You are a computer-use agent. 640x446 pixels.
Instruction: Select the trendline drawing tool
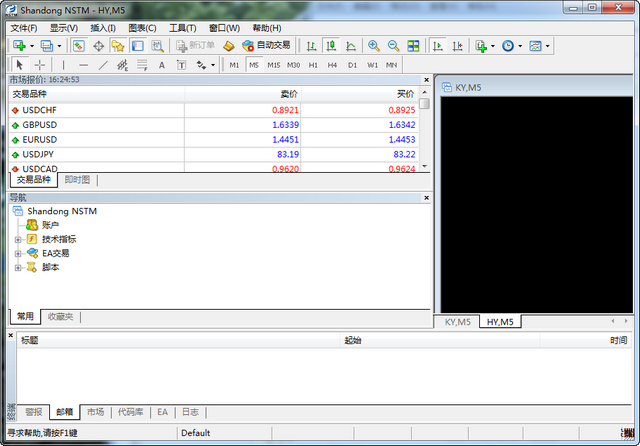tap(103, 65)
